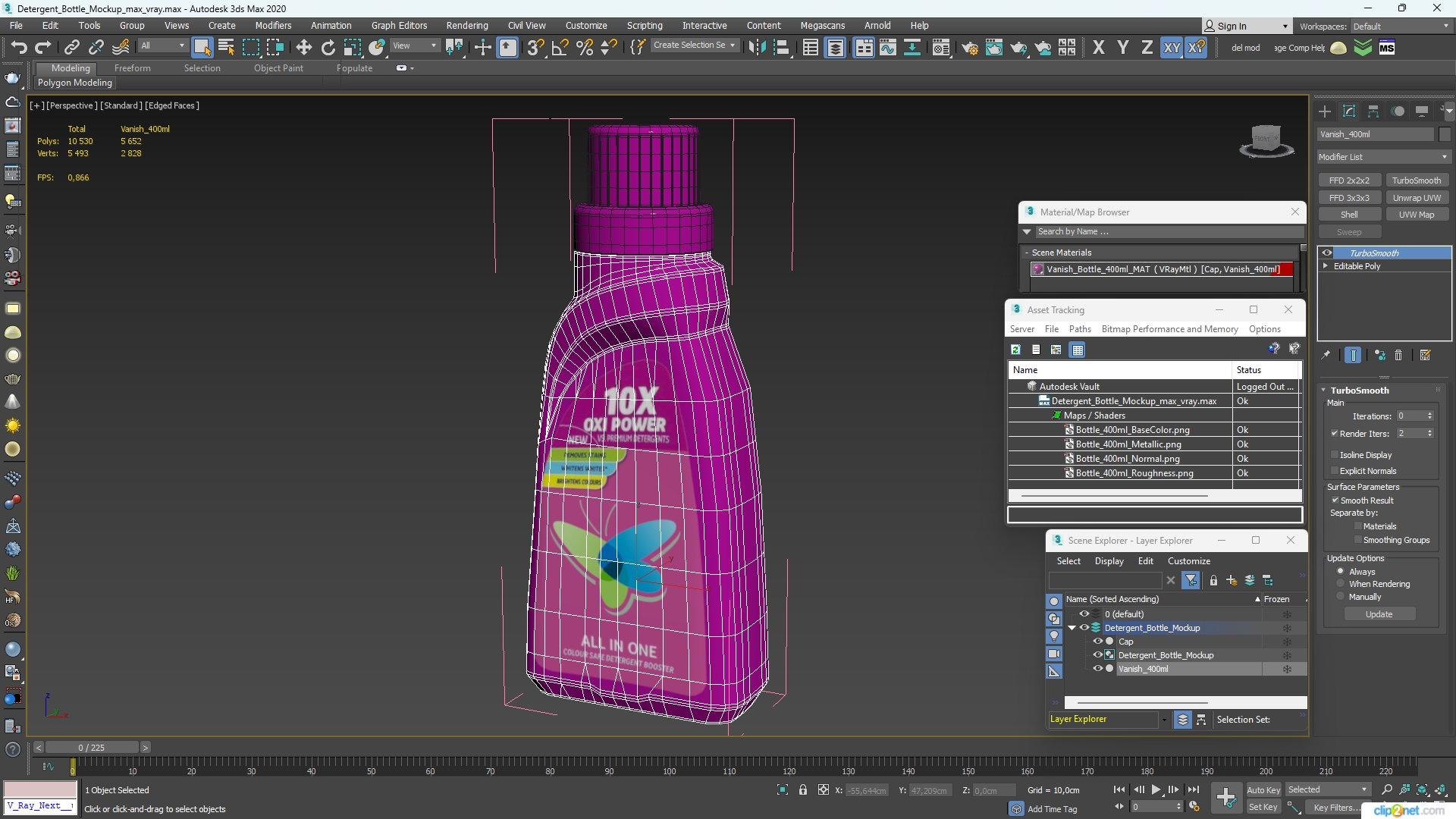
Task: Click the TurboSmooth modifier button
Action: pos(1417,180)
